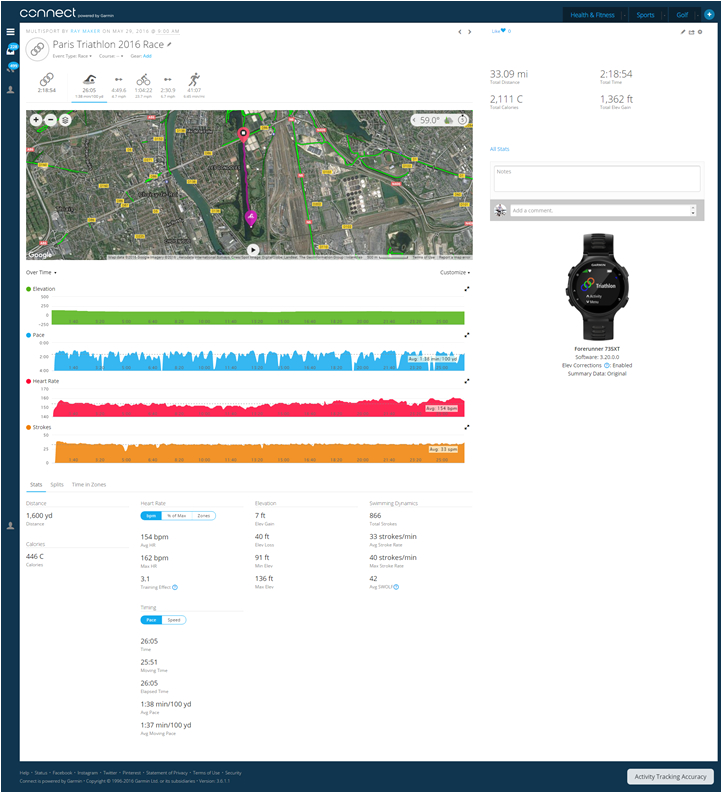722x793 pixels.
Task: Zoom out on the map
Action: (x=50, y=119)
